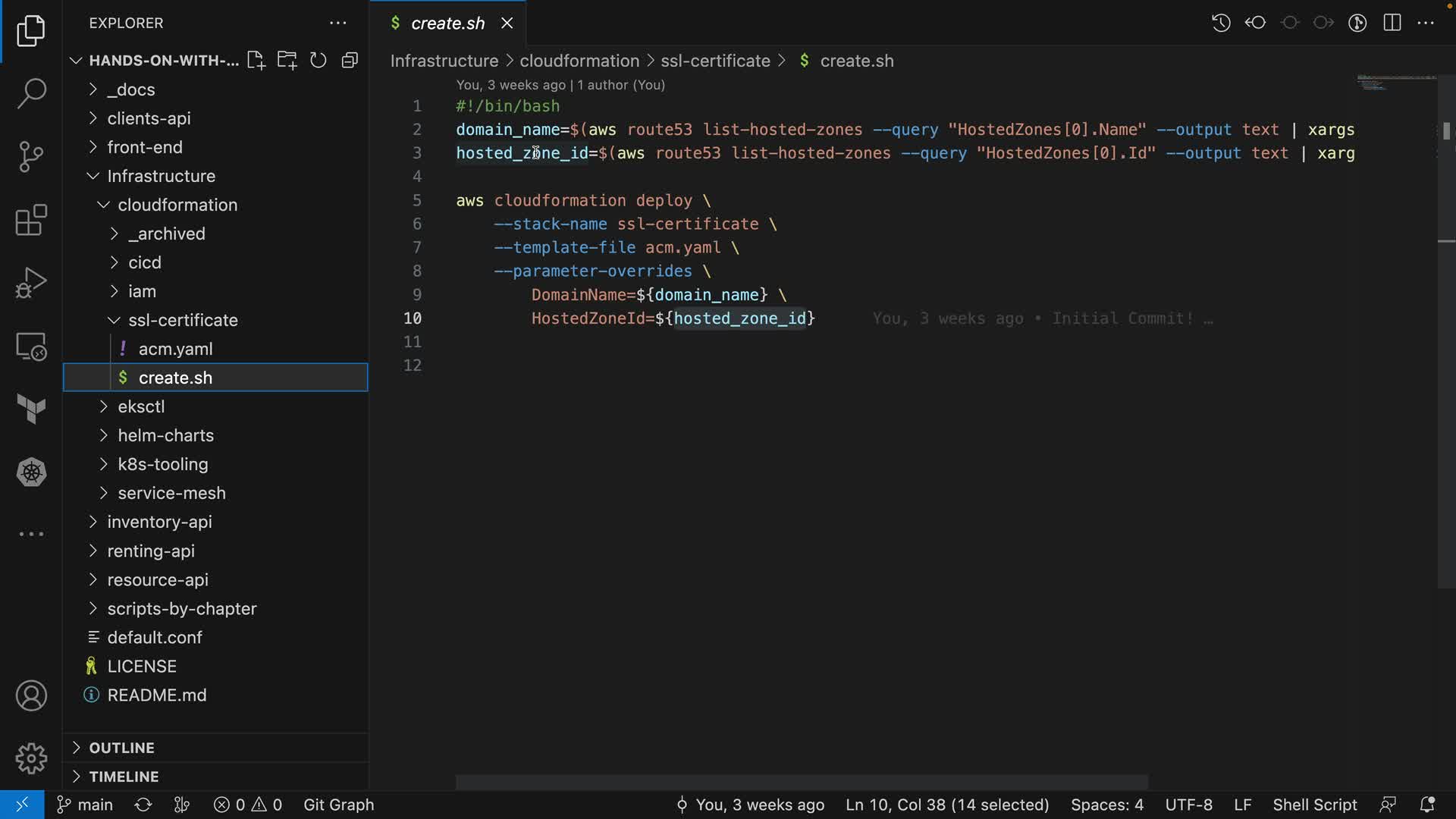Split the editor to the right

(x=1392, y=23)
